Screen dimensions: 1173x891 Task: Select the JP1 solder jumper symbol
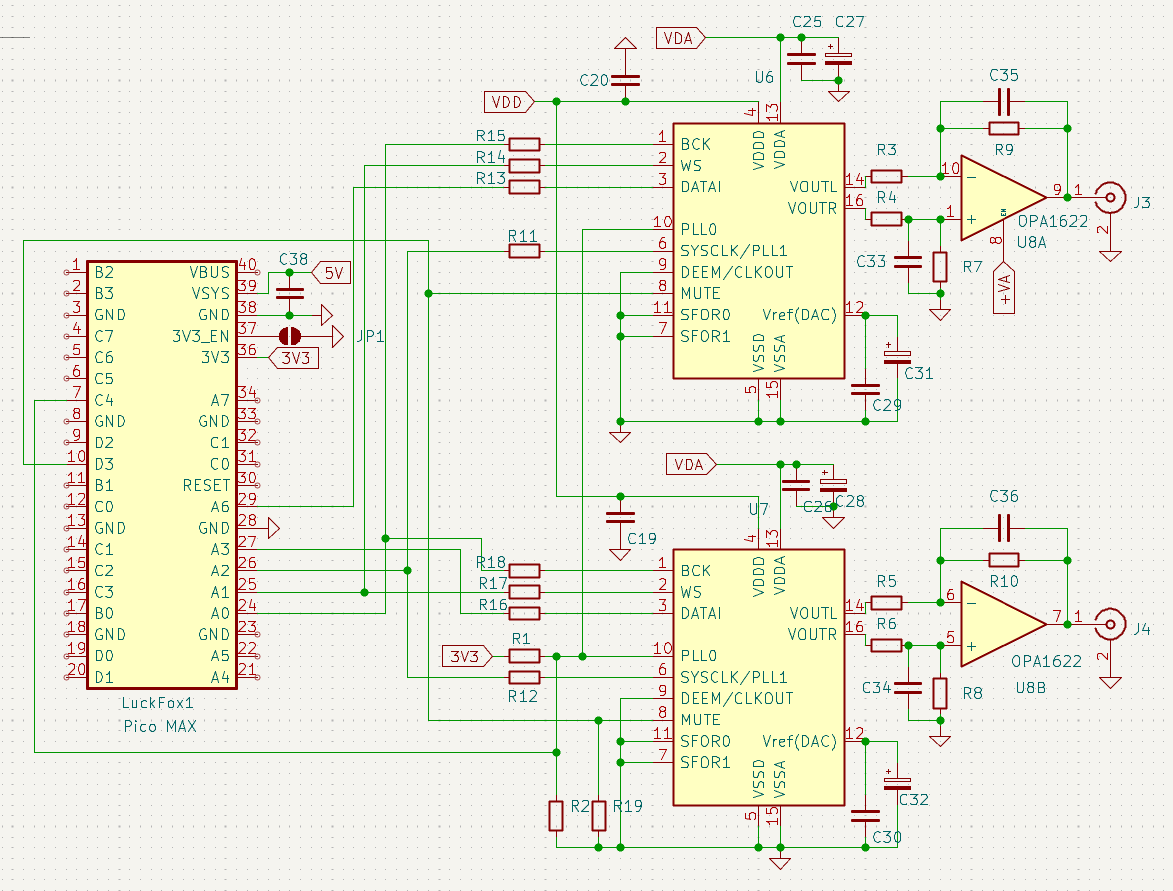(x=289, y=336)
